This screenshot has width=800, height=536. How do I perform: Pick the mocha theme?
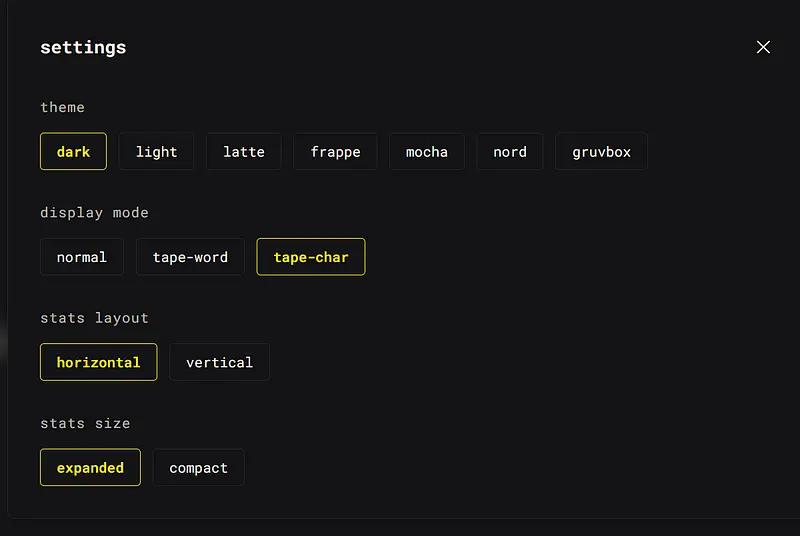point(427,152)
